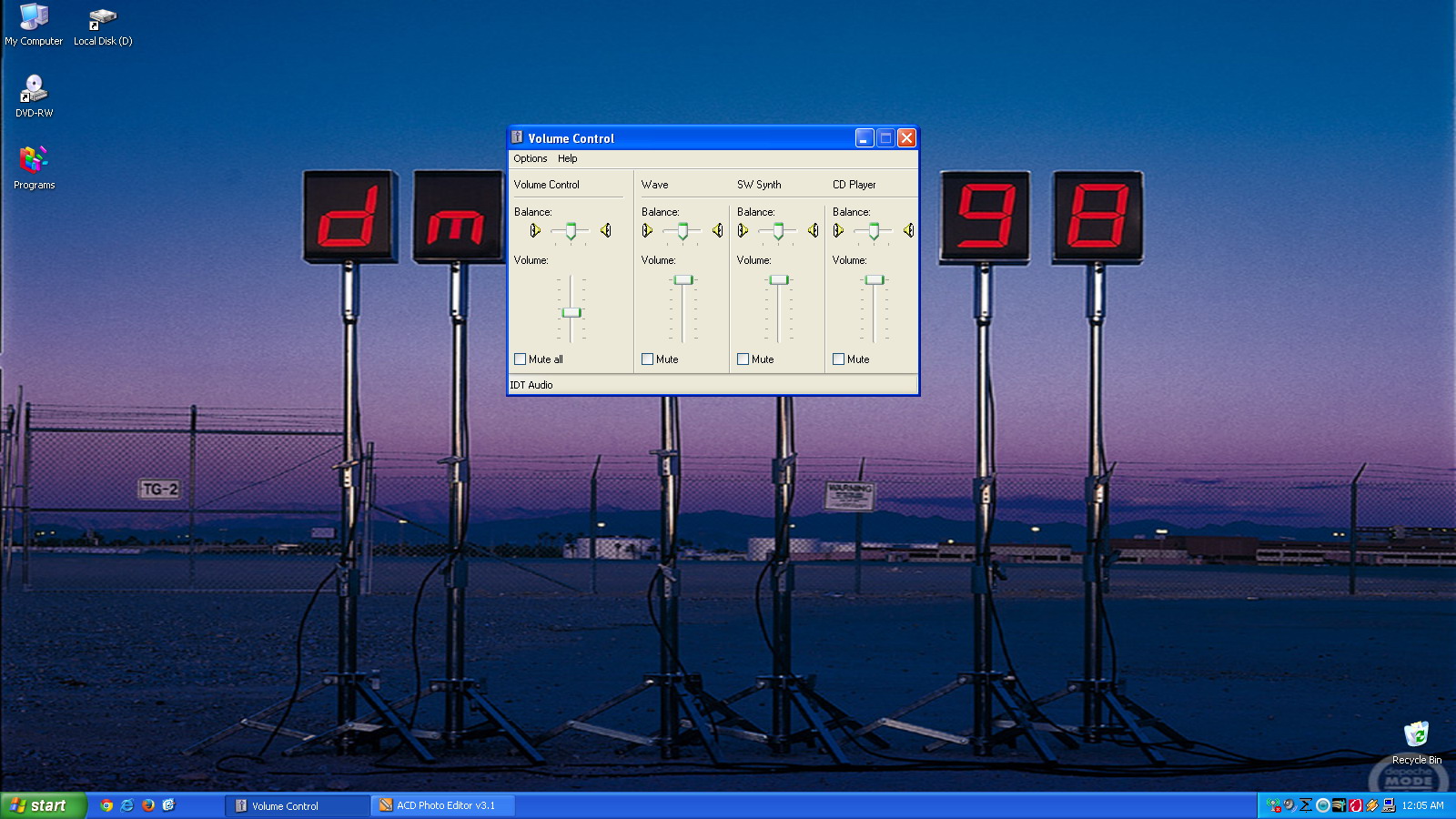Click the Start button
The height and width of the screenshot is (819, 1456).
[x=43, y=805]
